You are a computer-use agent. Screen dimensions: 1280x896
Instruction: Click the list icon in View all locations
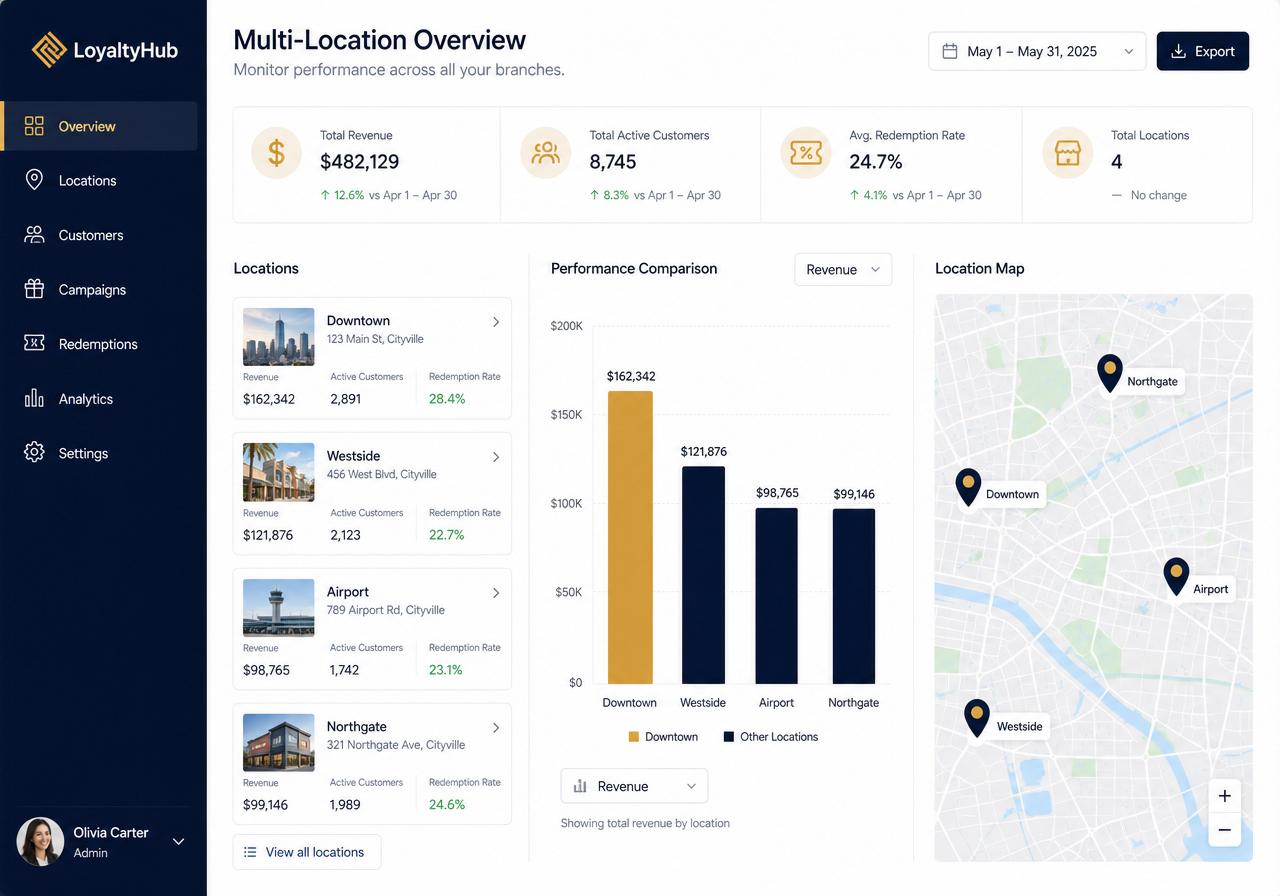pyautogui.click(x=250, y=852)
